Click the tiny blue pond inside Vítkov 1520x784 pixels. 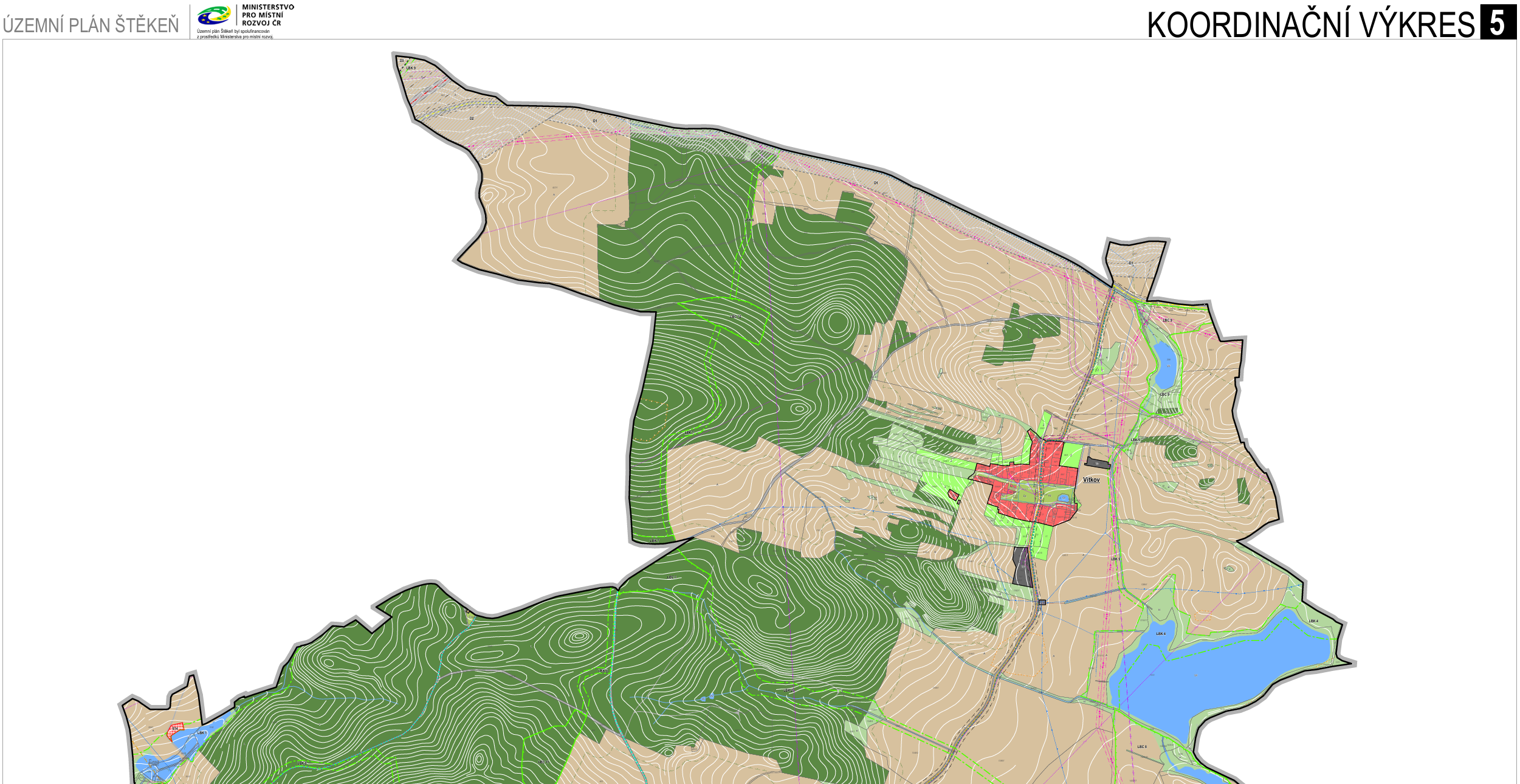[1062, 498]
